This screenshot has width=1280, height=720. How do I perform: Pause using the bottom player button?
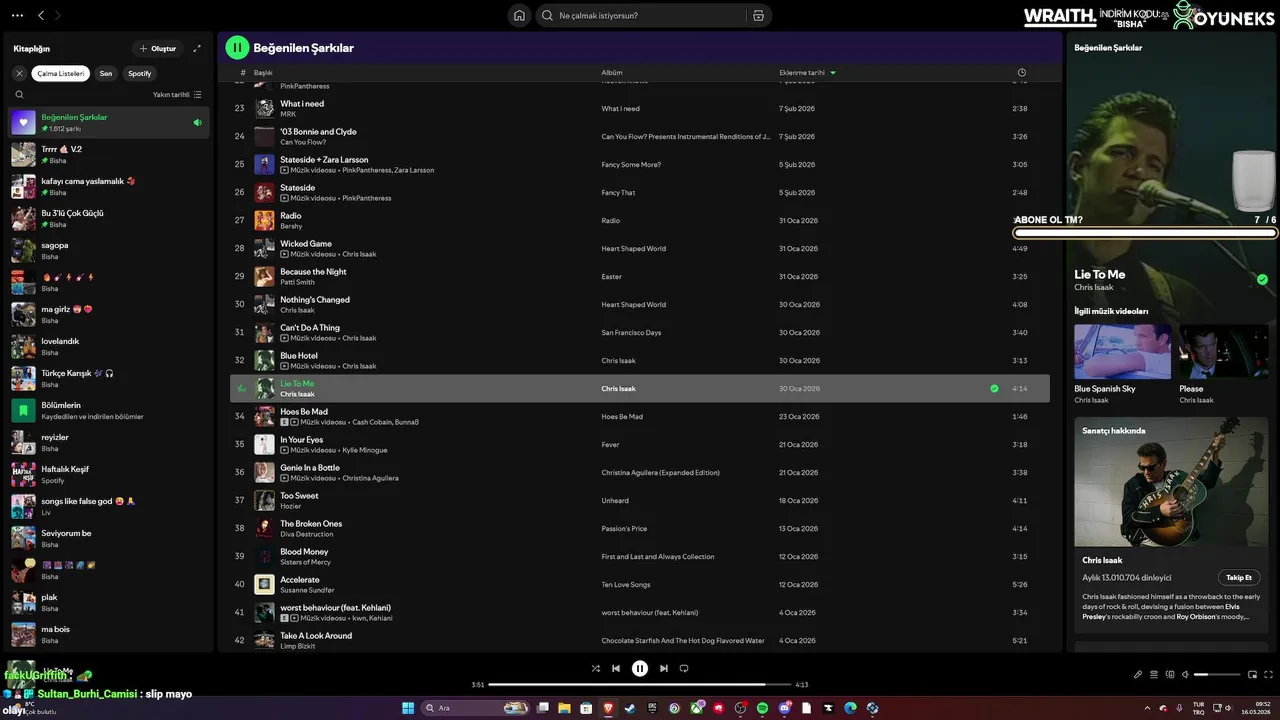tap(640, 668)
